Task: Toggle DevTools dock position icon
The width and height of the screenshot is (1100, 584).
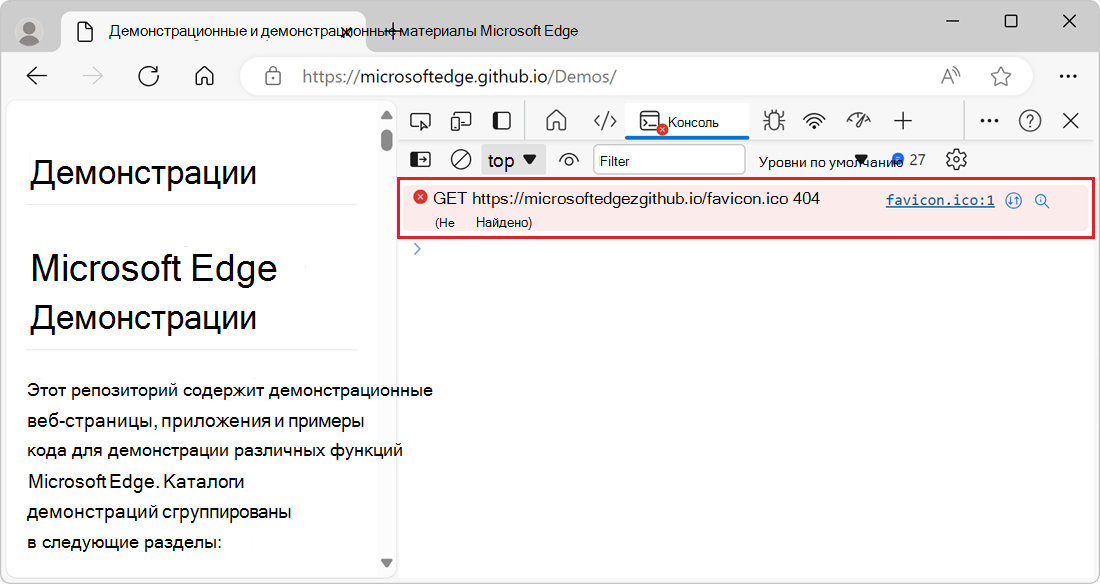Action: pos(501,120)
